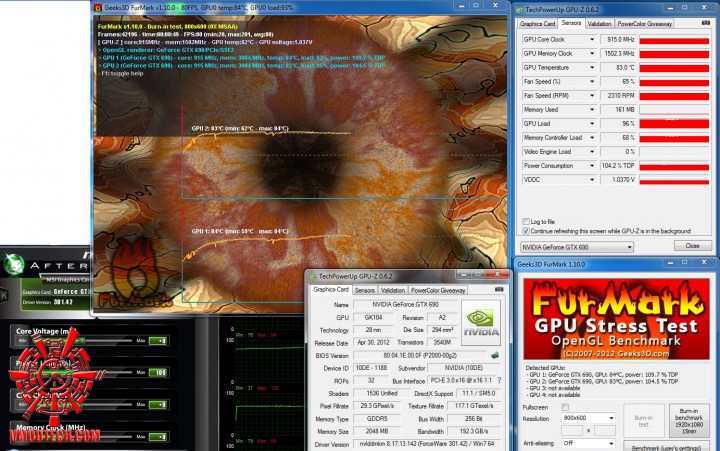Viewport: 720px width, 451px height.
Task: Switch to Sensors tab in lower GPU-Z window
Action: (x=365, y=290)
